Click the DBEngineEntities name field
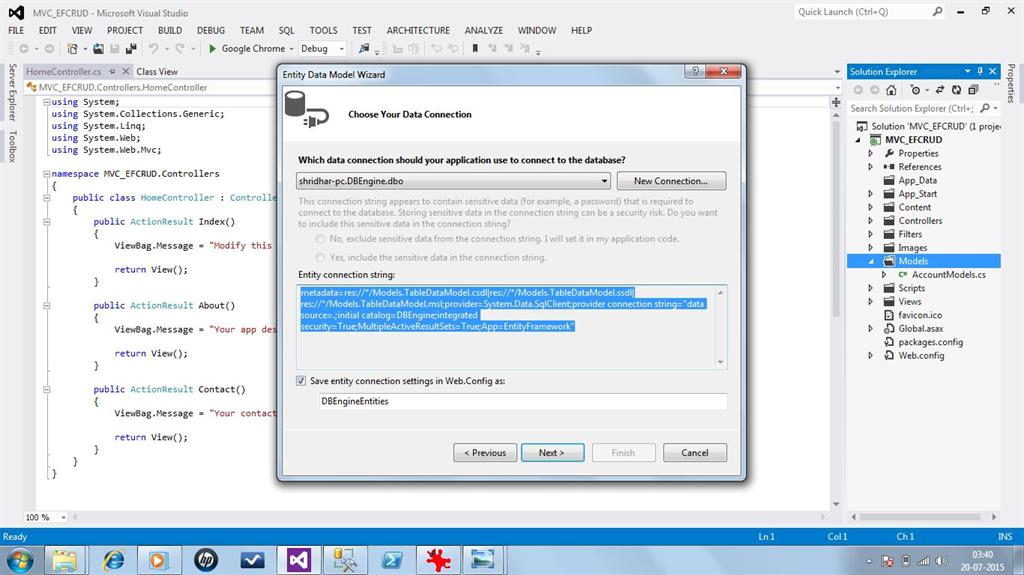 [523, 401]
